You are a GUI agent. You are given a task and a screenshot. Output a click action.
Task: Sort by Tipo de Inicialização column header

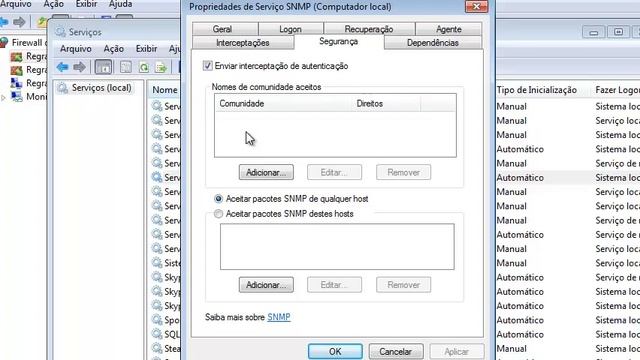point(536,90)
